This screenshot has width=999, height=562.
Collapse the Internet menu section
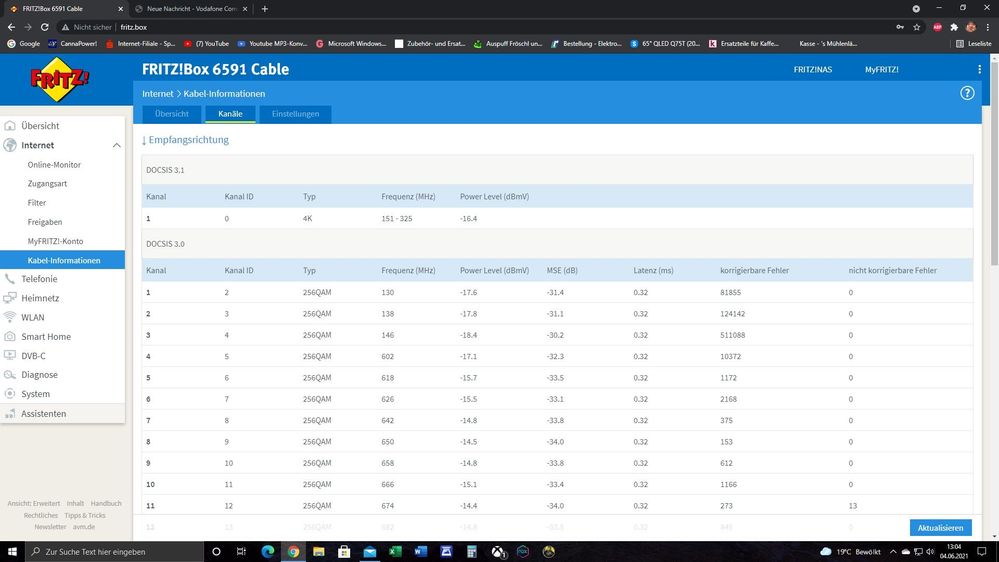tap(116, 146)
